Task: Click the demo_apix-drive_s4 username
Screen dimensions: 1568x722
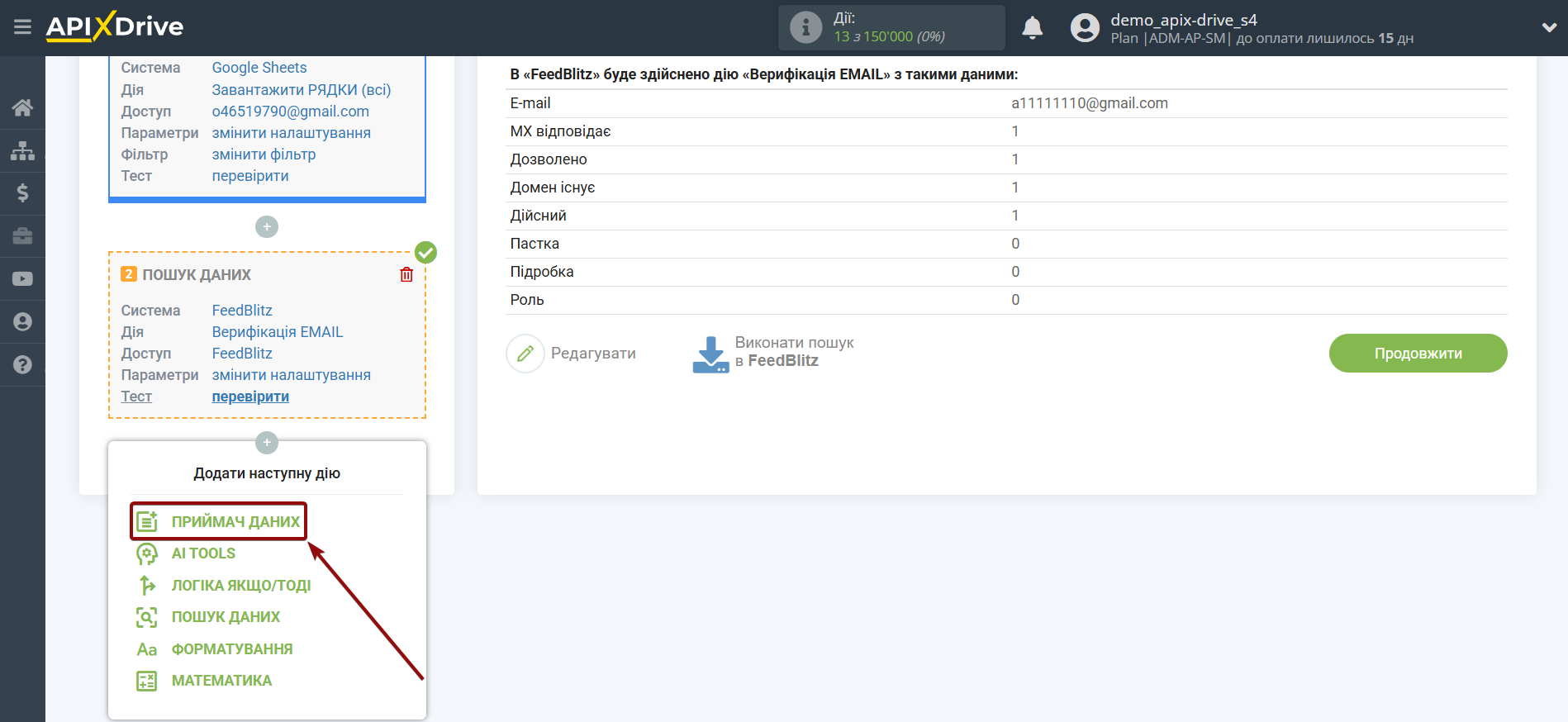Action: point(1184,20)
